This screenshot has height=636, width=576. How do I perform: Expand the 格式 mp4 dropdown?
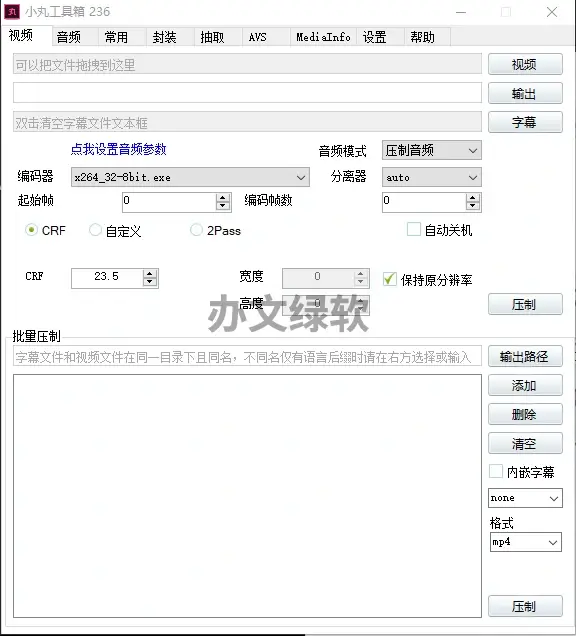click(x=526, y=542)
